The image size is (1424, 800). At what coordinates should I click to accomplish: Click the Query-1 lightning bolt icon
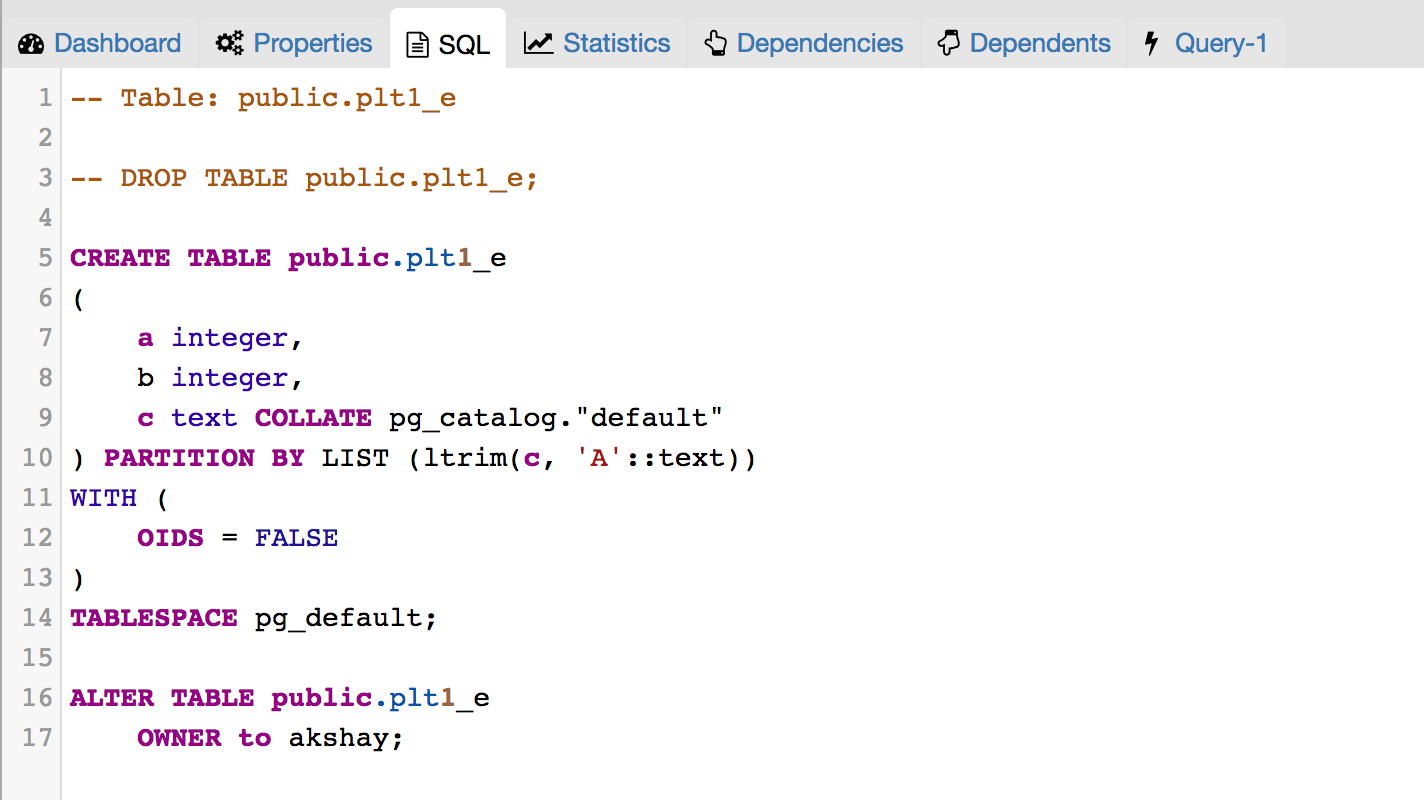click(1152, 44)
